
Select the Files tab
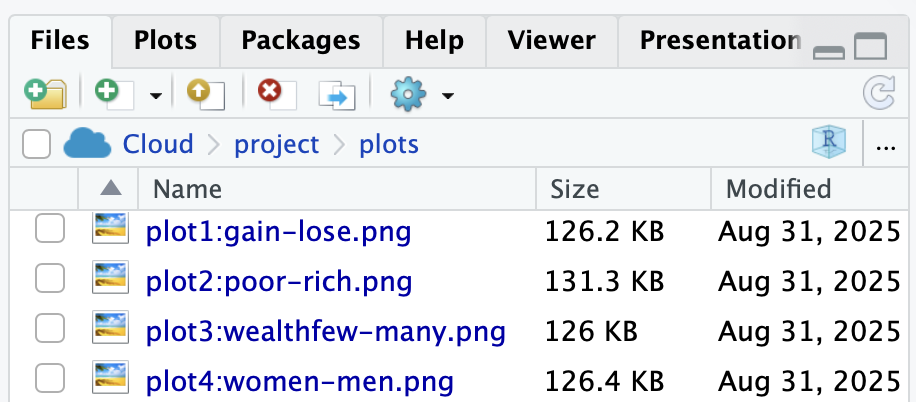[x=60, y=41]
